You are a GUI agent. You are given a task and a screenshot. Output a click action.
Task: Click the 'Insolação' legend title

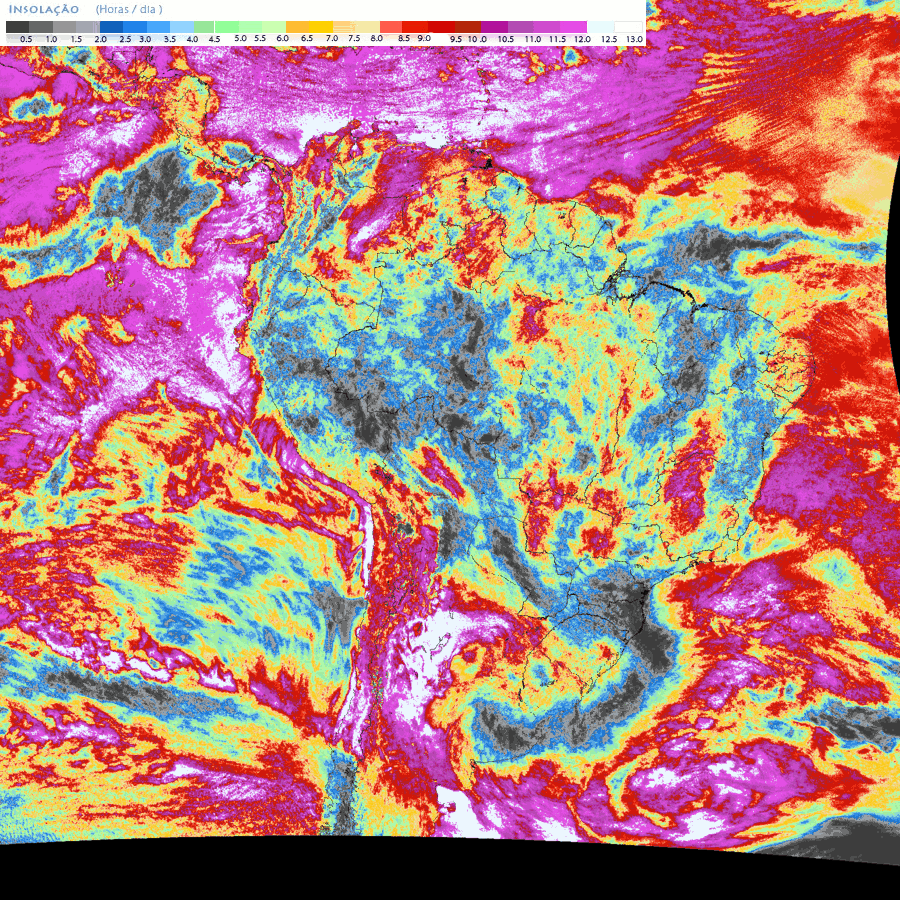(x=44, y=10)
